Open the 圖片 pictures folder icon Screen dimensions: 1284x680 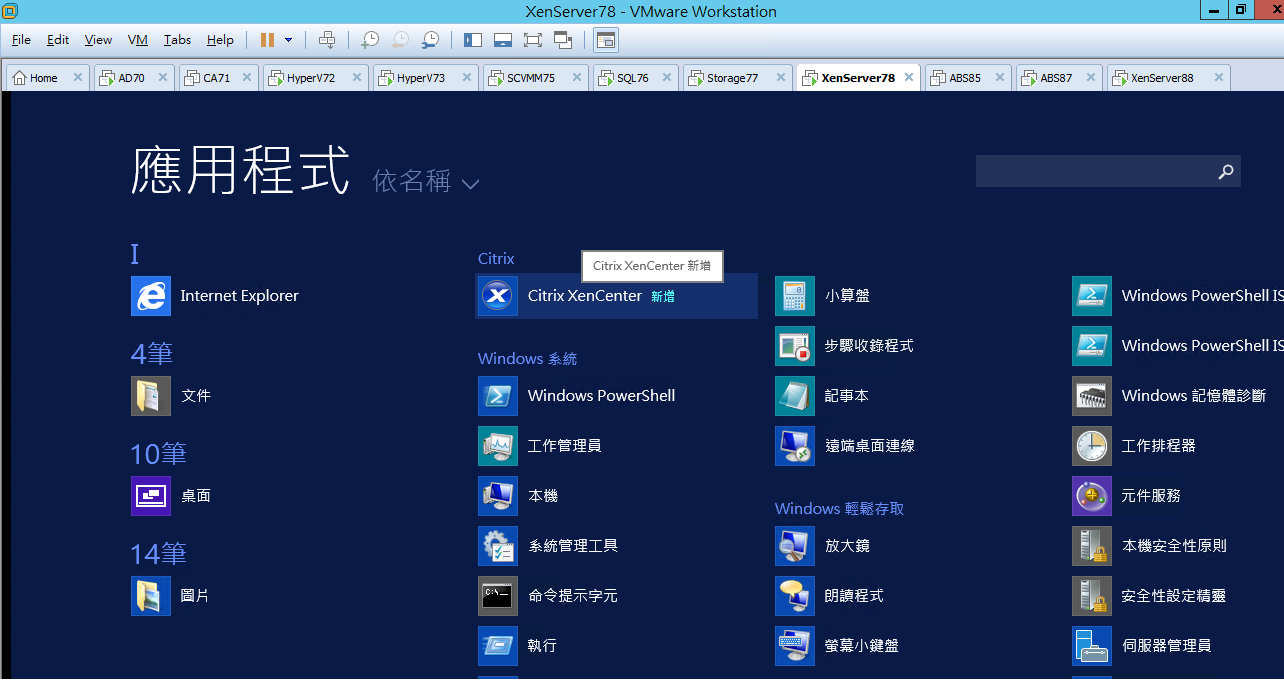coord(151,596)
